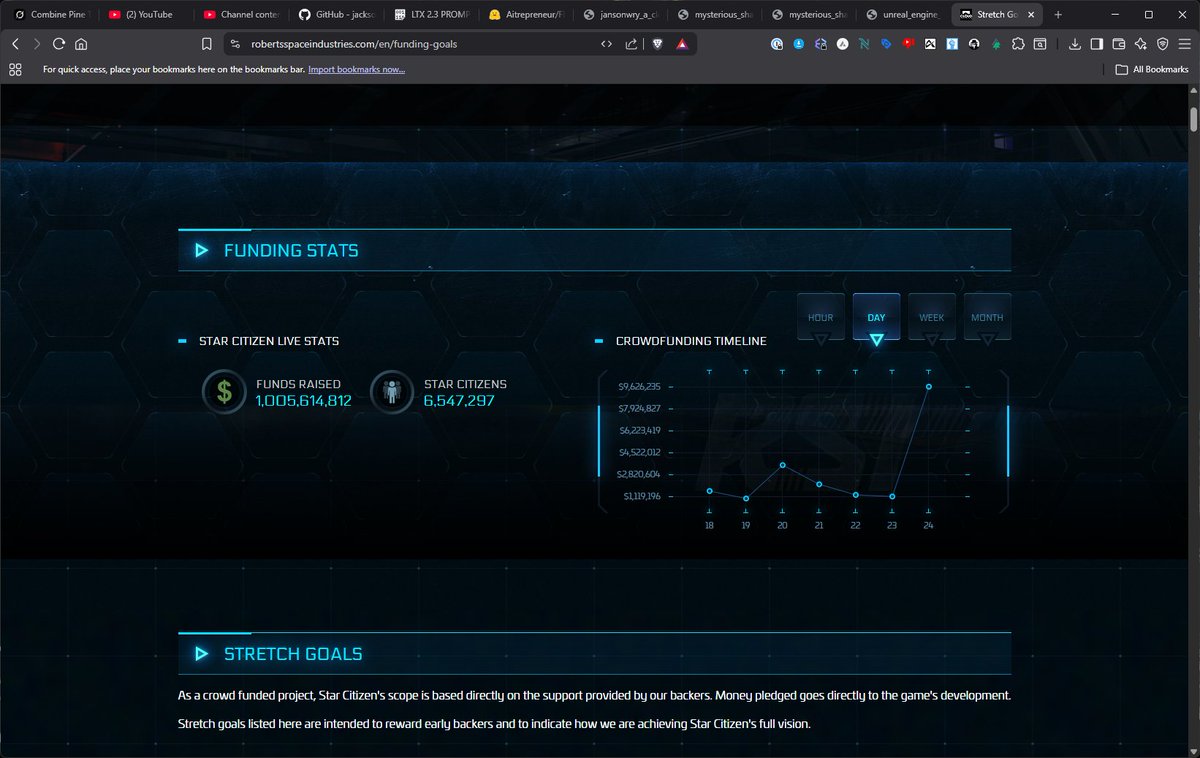Screen dimensions: 1200x758
Task: Bookmark this page using bookmark icon
Action: pos(206,44)
